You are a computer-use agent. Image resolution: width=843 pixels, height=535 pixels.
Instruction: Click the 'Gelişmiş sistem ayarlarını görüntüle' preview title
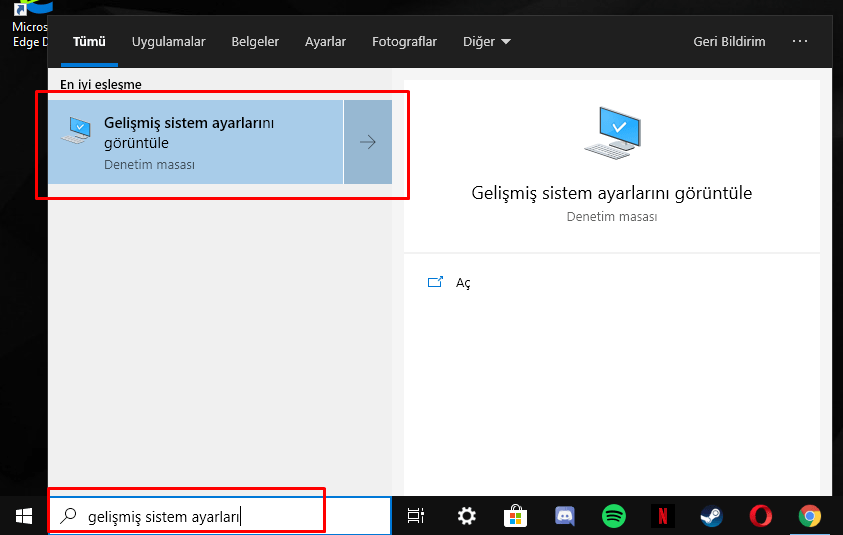[x=612, y=194]
